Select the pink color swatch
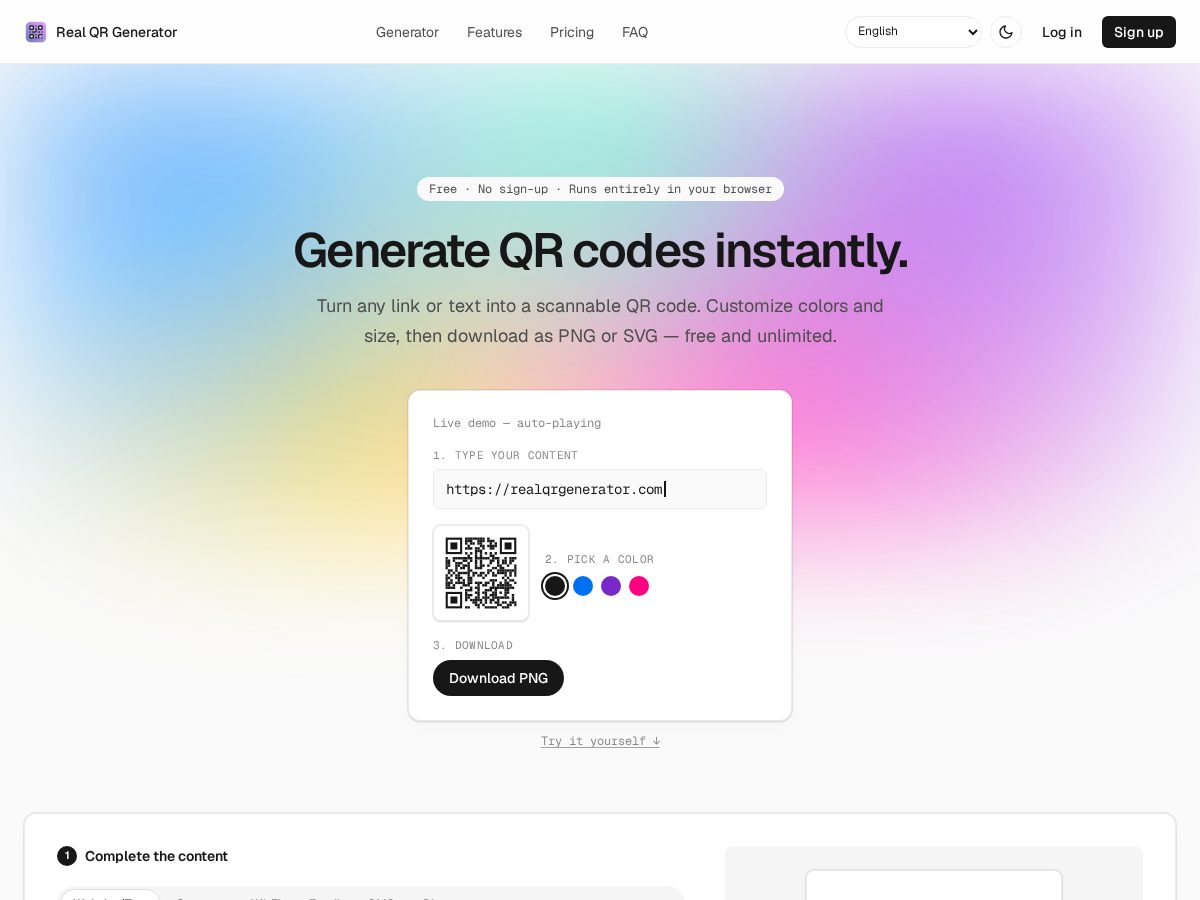The height and width of the screenshot is (900, 1200). coord(639,586)
